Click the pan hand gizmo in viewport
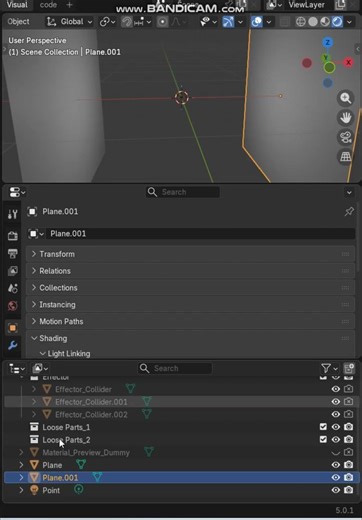Screen dimensions: 362x520 pyautogui.click(x=346, y=118)
